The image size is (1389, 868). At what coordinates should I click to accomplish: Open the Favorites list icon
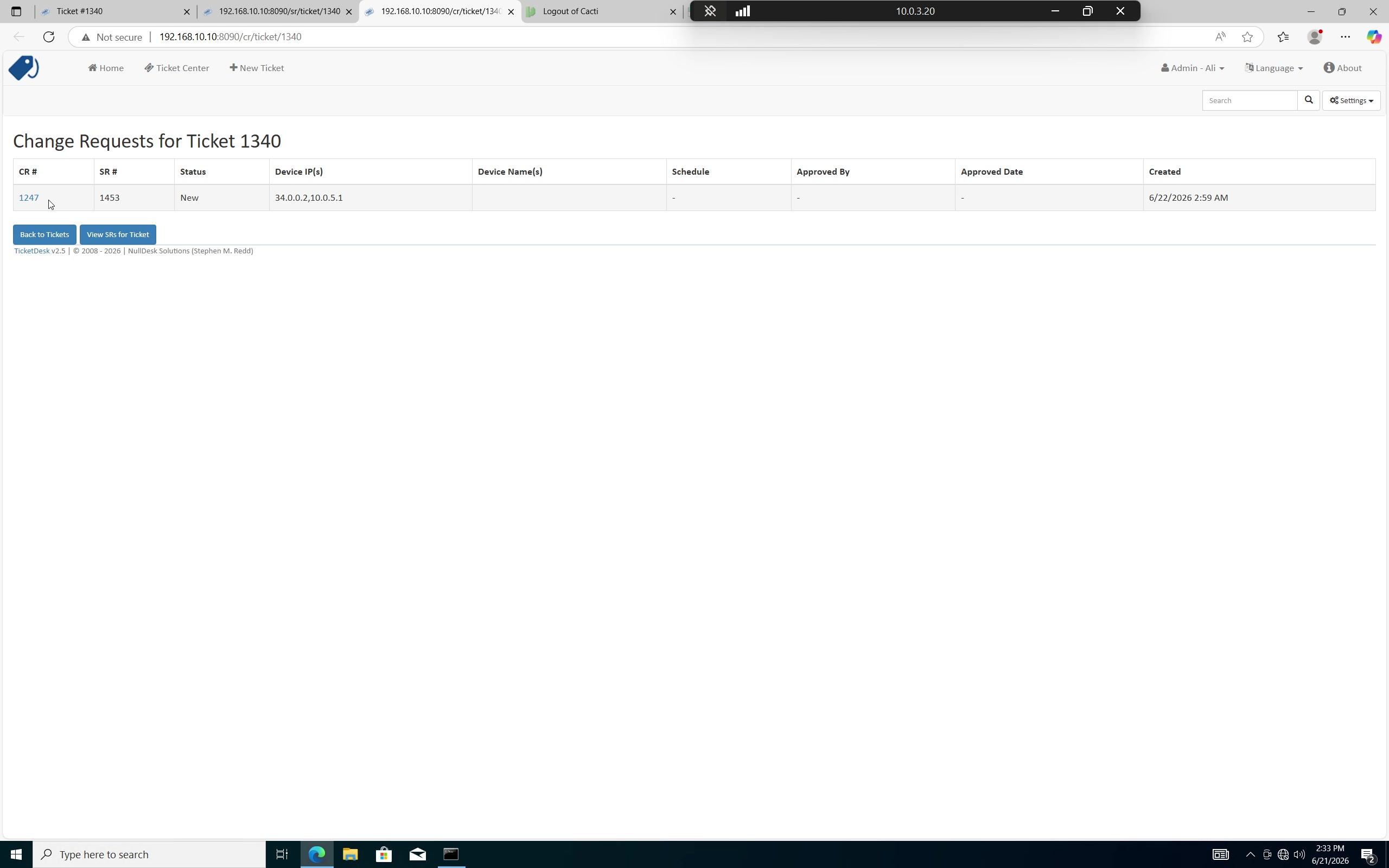coord(1283,37)
